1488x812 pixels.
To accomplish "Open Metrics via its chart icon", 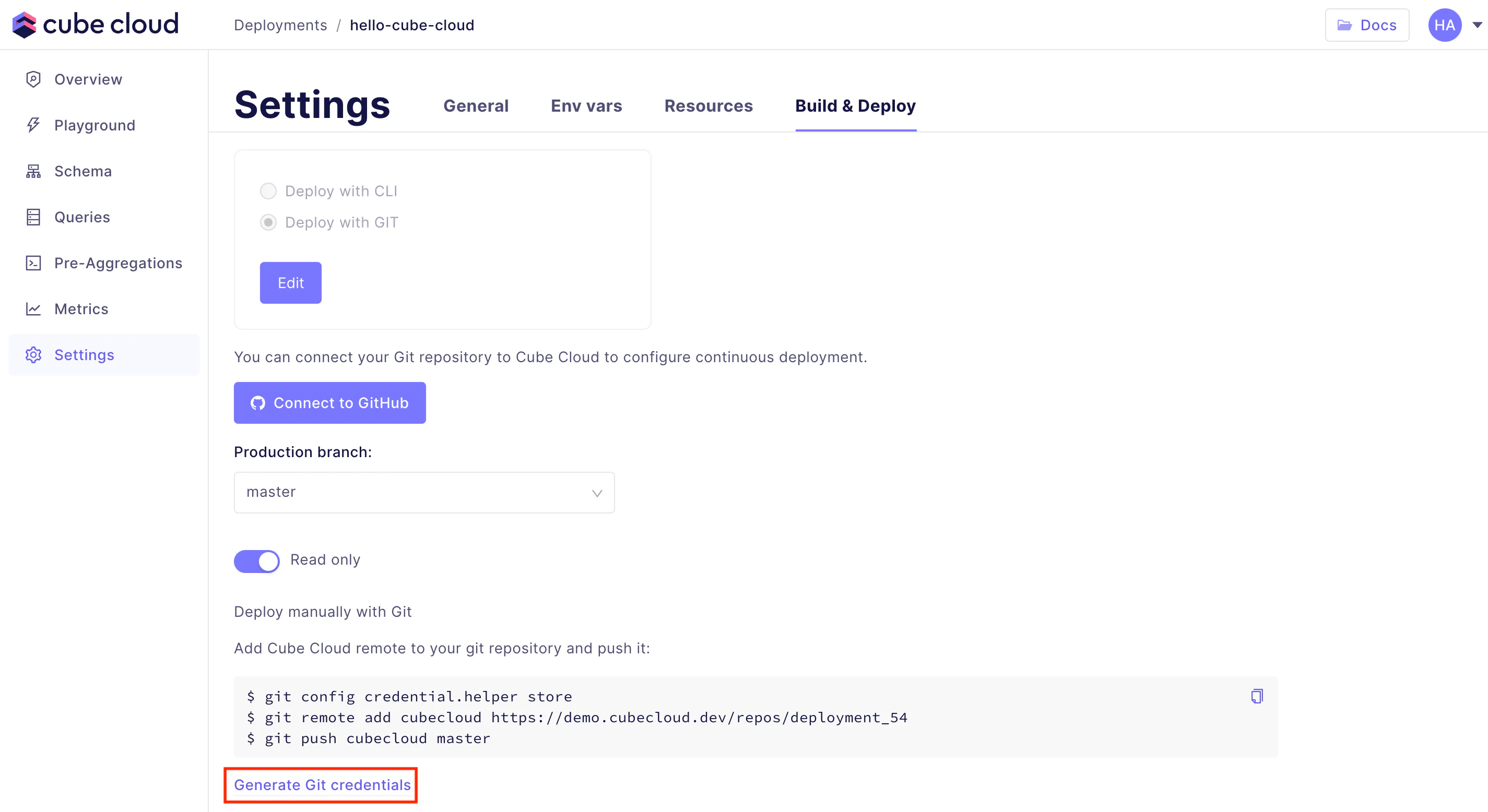I will point(33,309).
